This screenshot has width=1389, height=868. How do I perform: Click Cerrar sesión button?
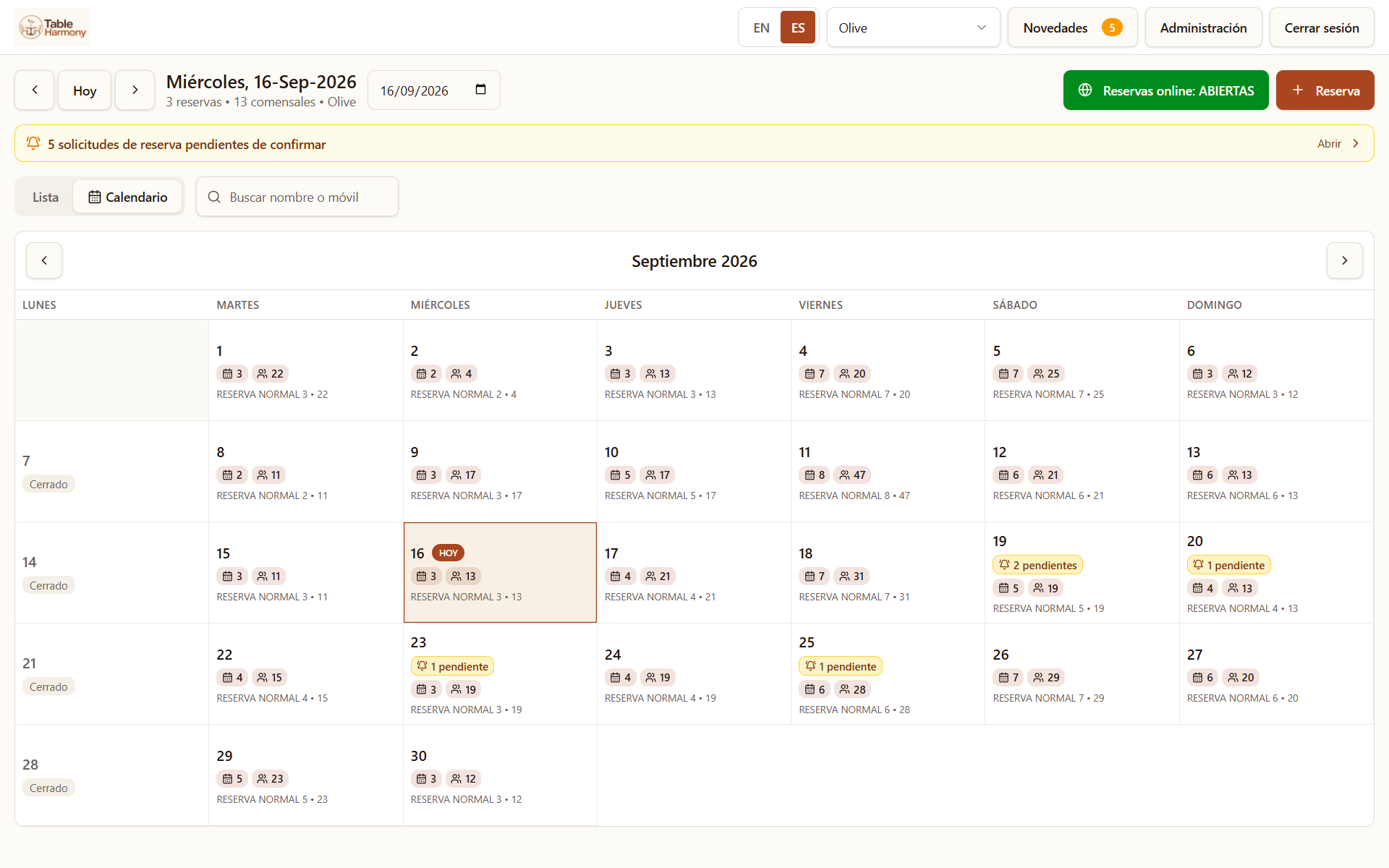coord(1321,27)
